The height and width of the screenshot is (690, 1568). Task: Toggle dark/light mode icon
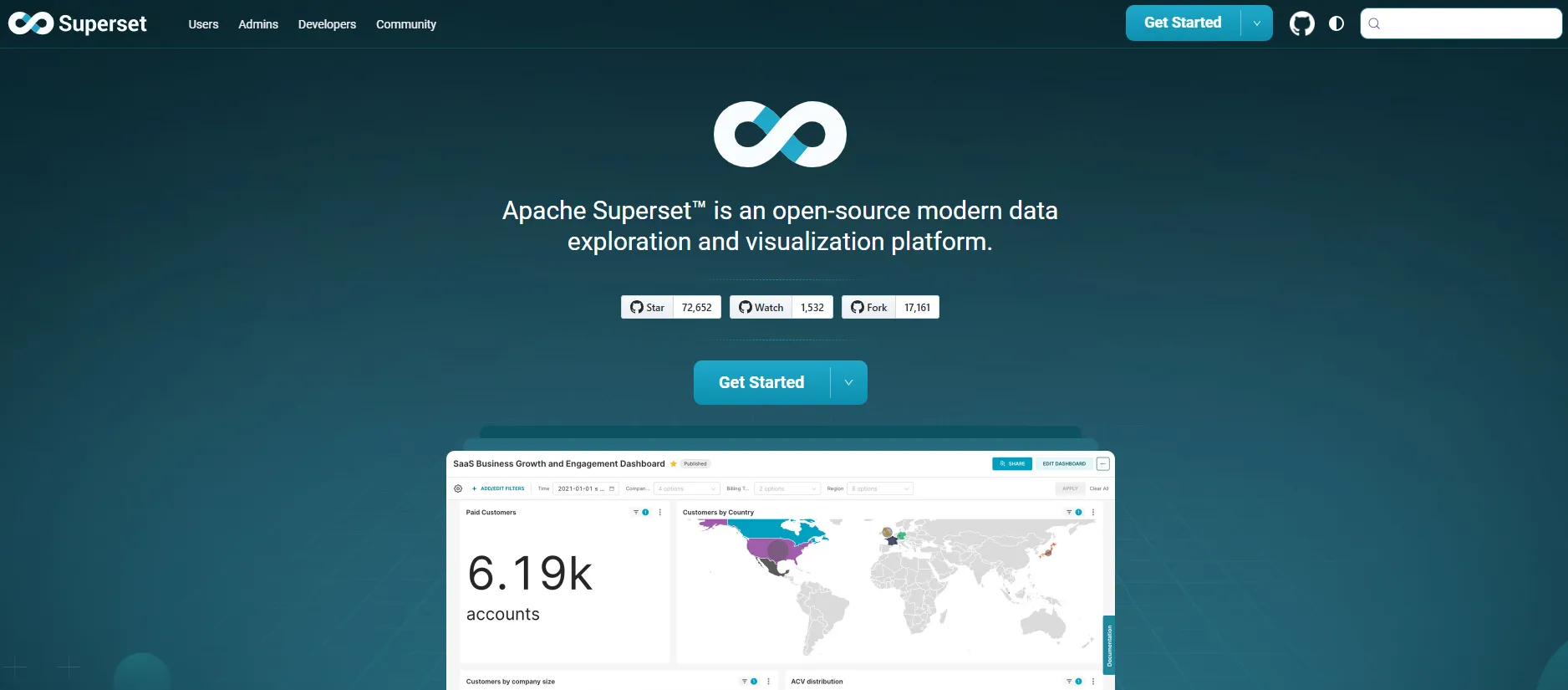click(x=1336, y=23)
